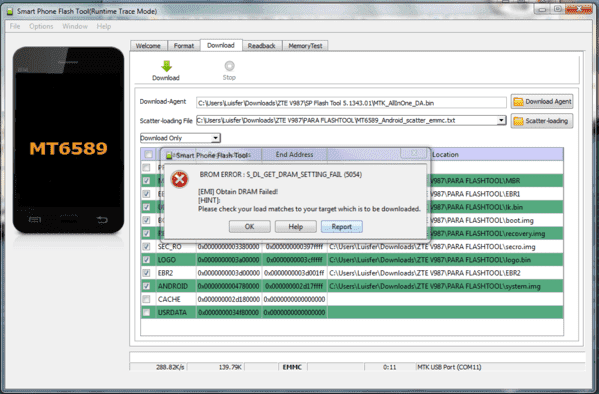Open the Download Agent file browser
The image size is (599, 394).
click(x=542, y=102)
